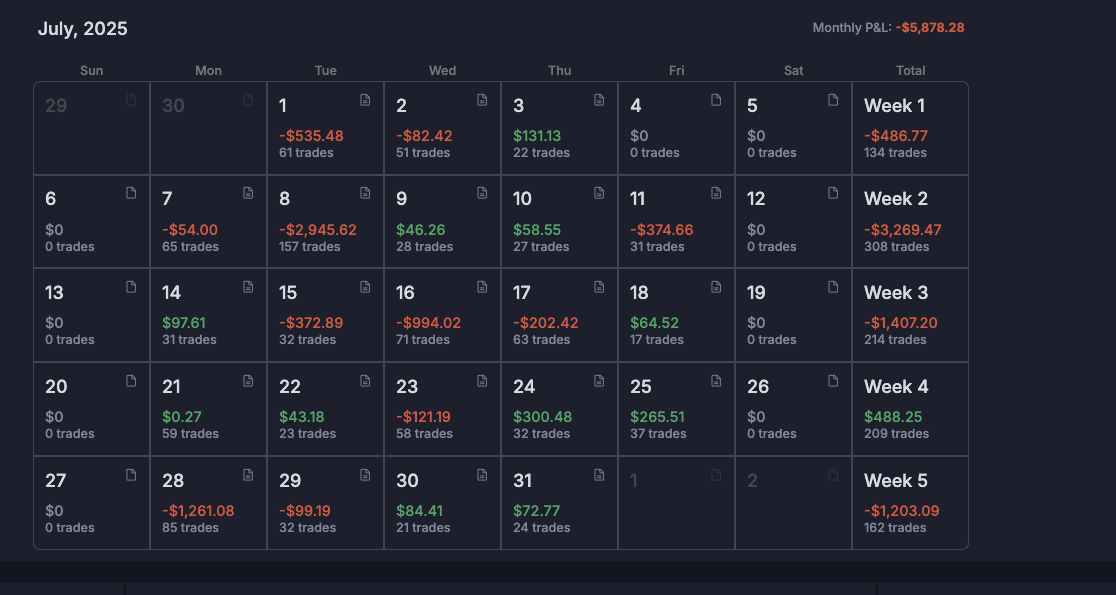The image size is (1116, 595).
Task: Click the note icon on July 8
Action: 365,193
